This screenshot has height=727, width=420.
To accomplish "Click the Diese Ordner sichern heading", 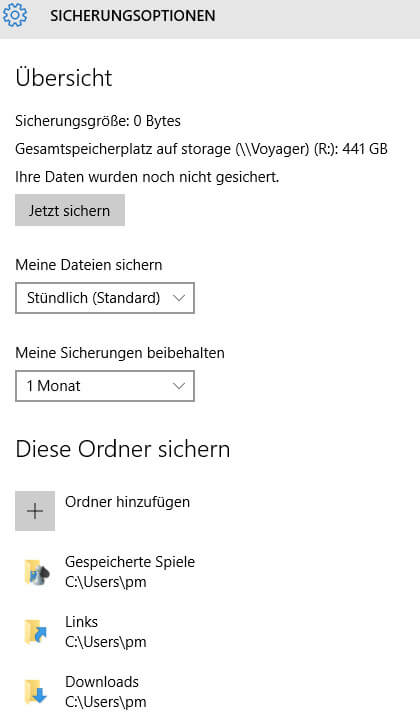I will coord(123,449).
